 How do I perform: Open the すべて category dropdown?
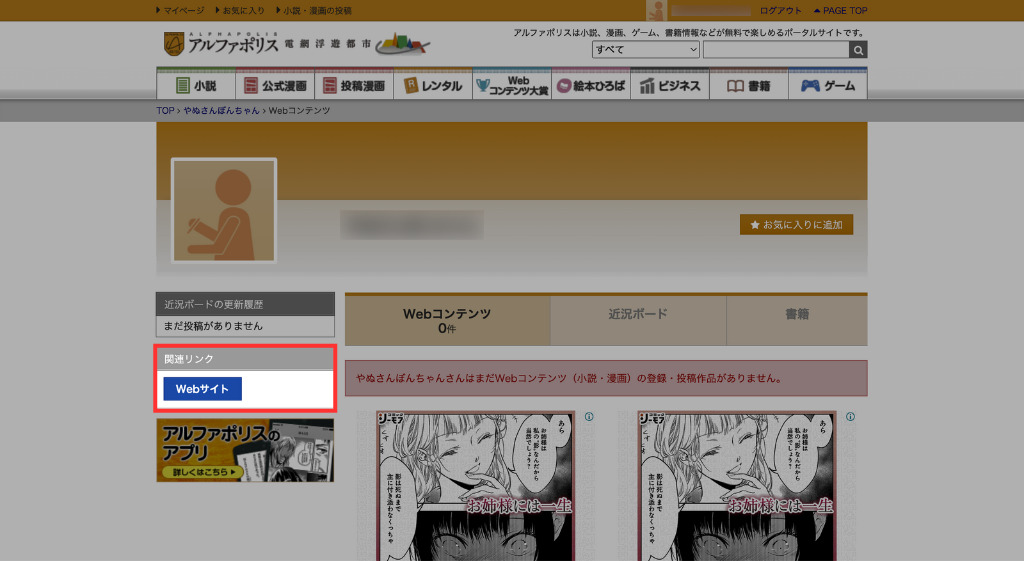coord(645,50)
